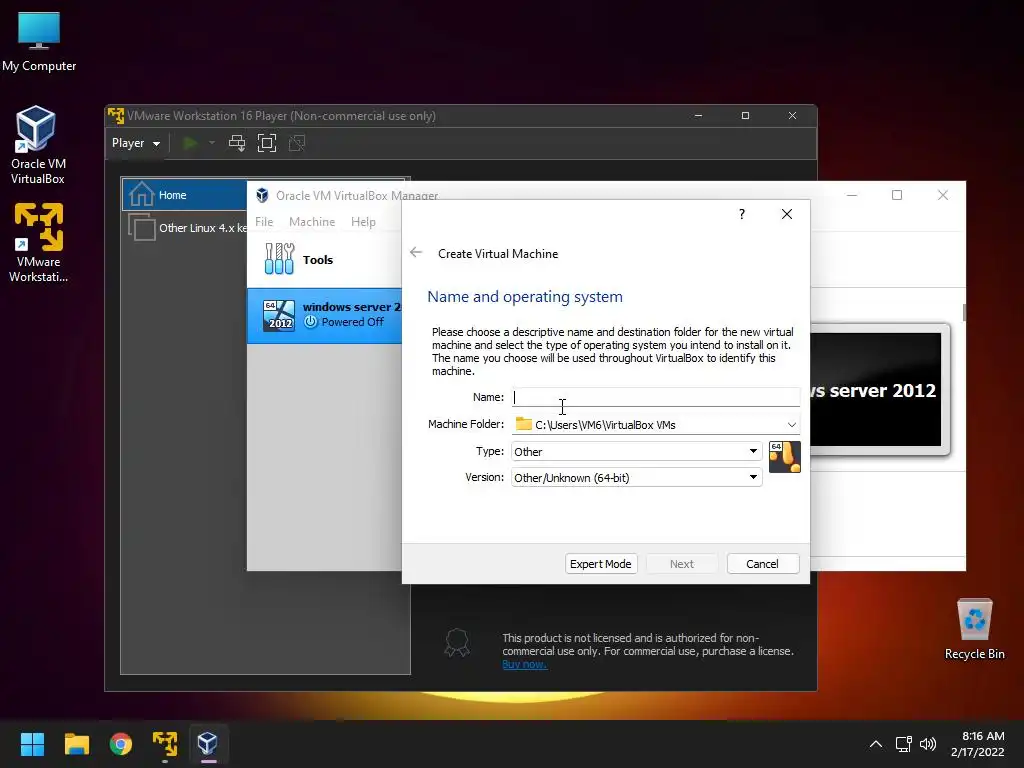Switch to VMware Player taskbar icon

(x=165, y=744)
